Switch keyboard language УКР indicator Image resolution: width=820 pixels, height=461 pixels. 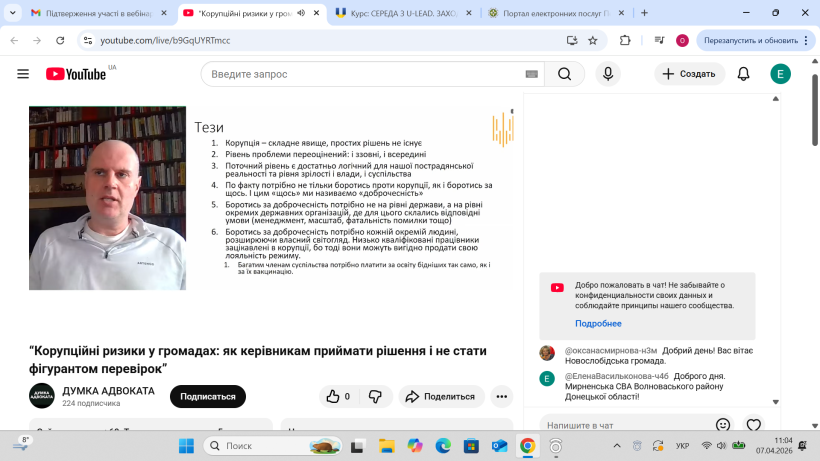pos(682,446)
